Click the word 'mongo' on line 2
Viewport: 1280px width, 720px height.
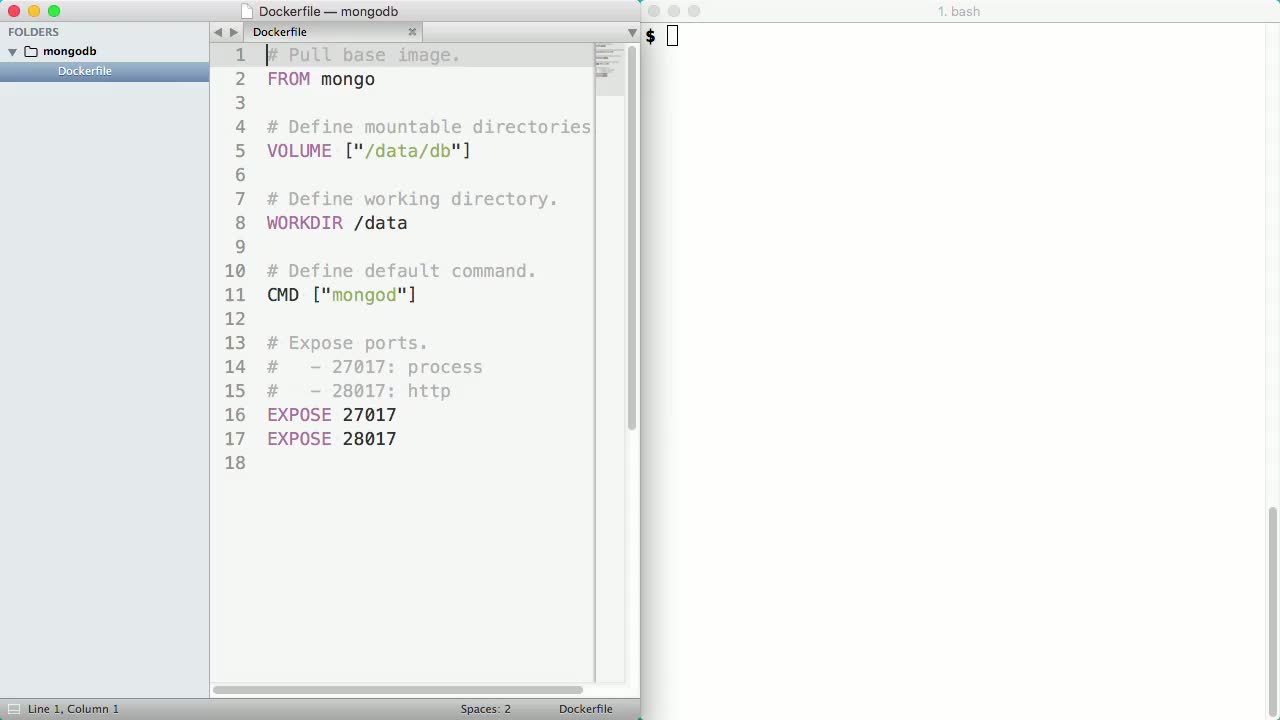point(348,79)
